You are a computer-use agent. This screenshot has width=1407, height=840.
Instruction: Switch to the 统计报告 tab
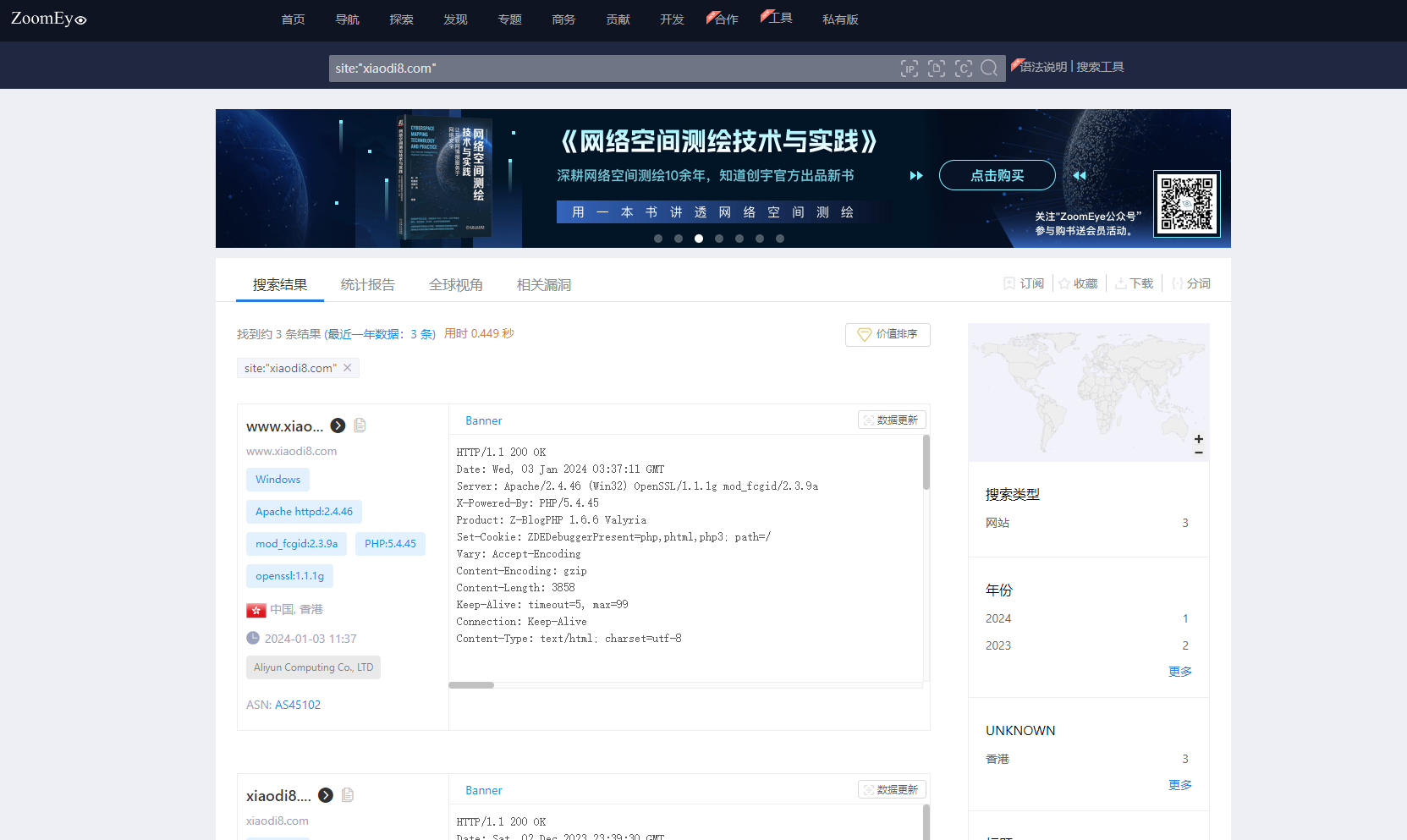[x=368, y=285]
